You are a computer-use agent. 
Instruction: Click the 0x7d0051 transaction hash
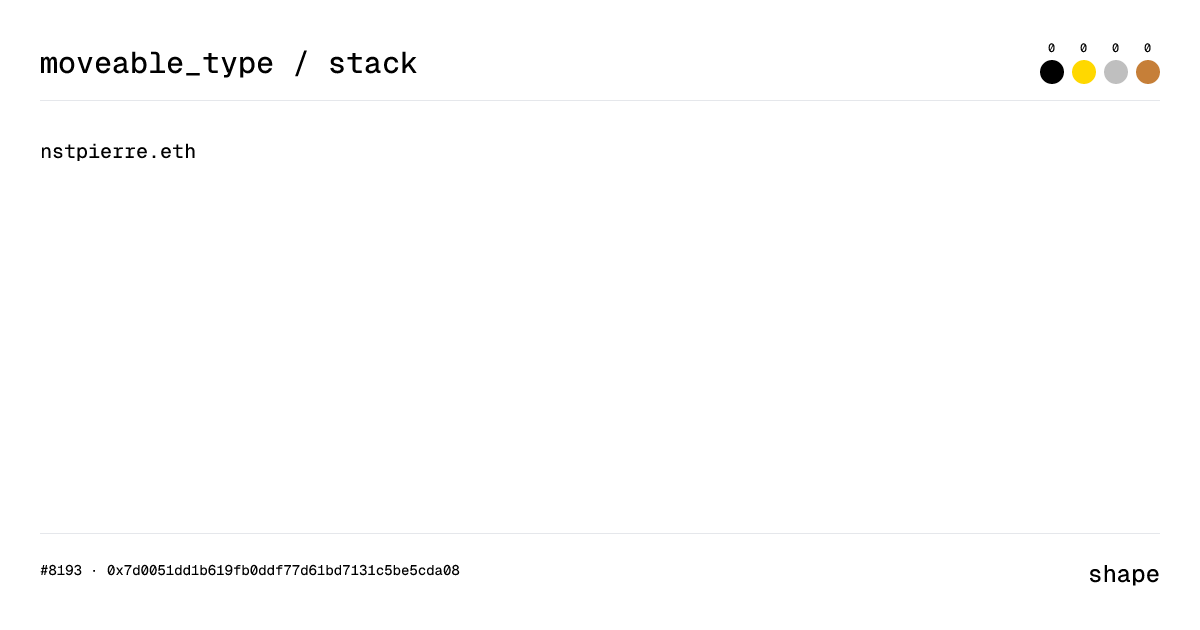[x=282, y=570]
